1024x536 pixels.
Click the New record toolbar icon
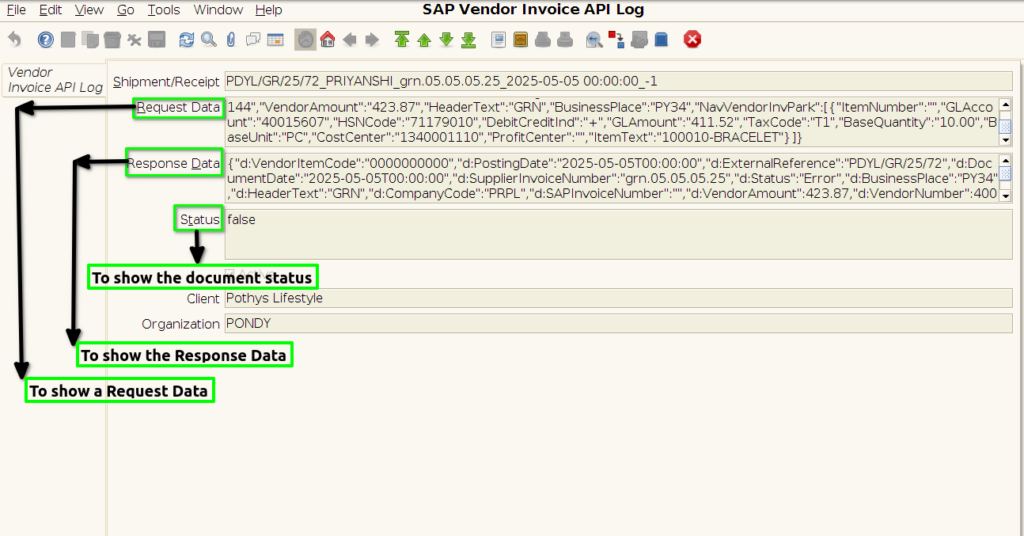coord(68,40)
